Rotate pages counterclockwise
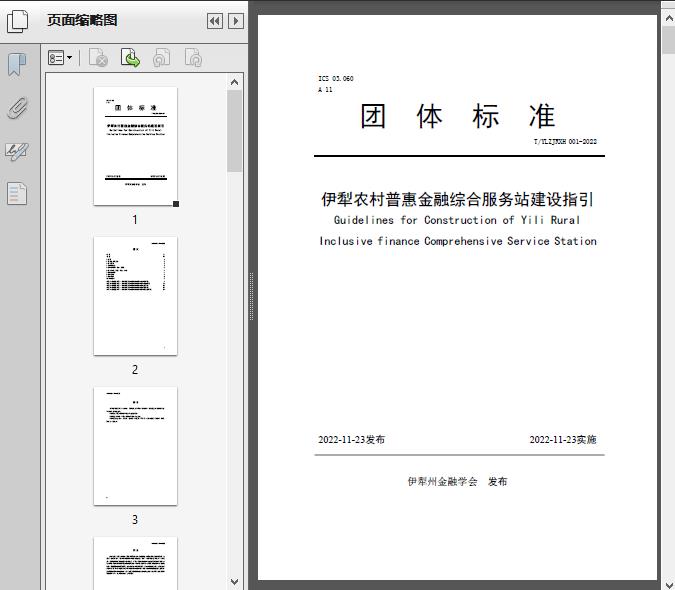Viewport: 675px width, 590px height. tap(162, 58)
